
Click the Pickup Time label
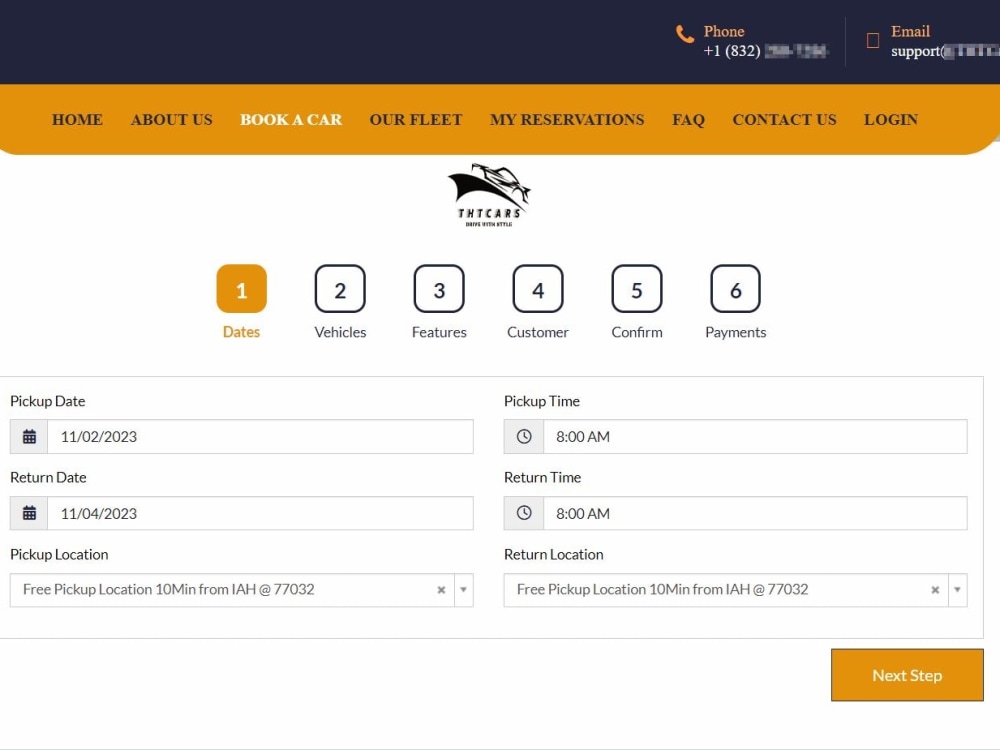[542, 401]
